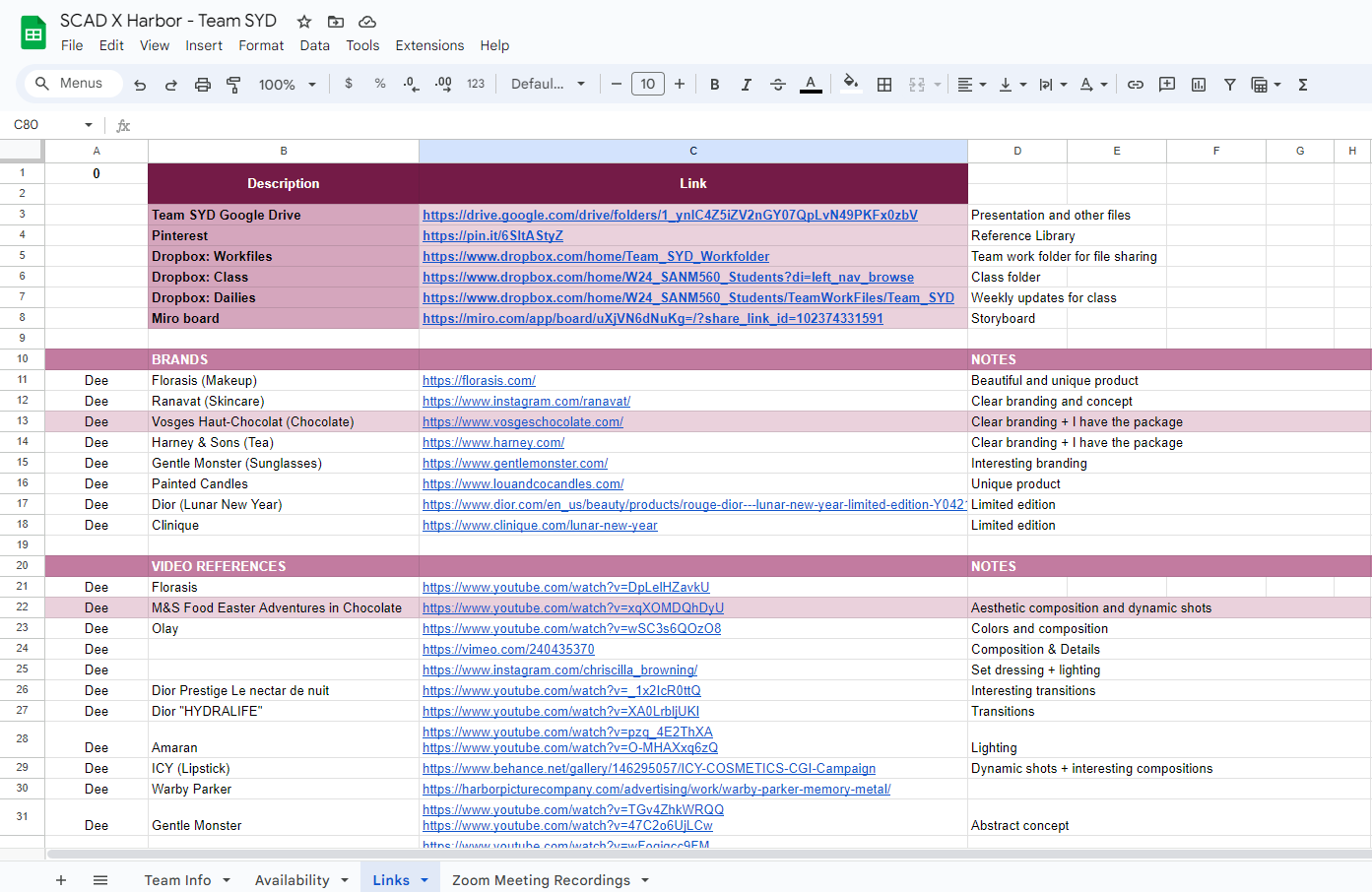This screenshot has width=1372, height=892.
Task: Switch to the Team Info sheet tab
Action: pyautogui.click(x=177, y=880)
